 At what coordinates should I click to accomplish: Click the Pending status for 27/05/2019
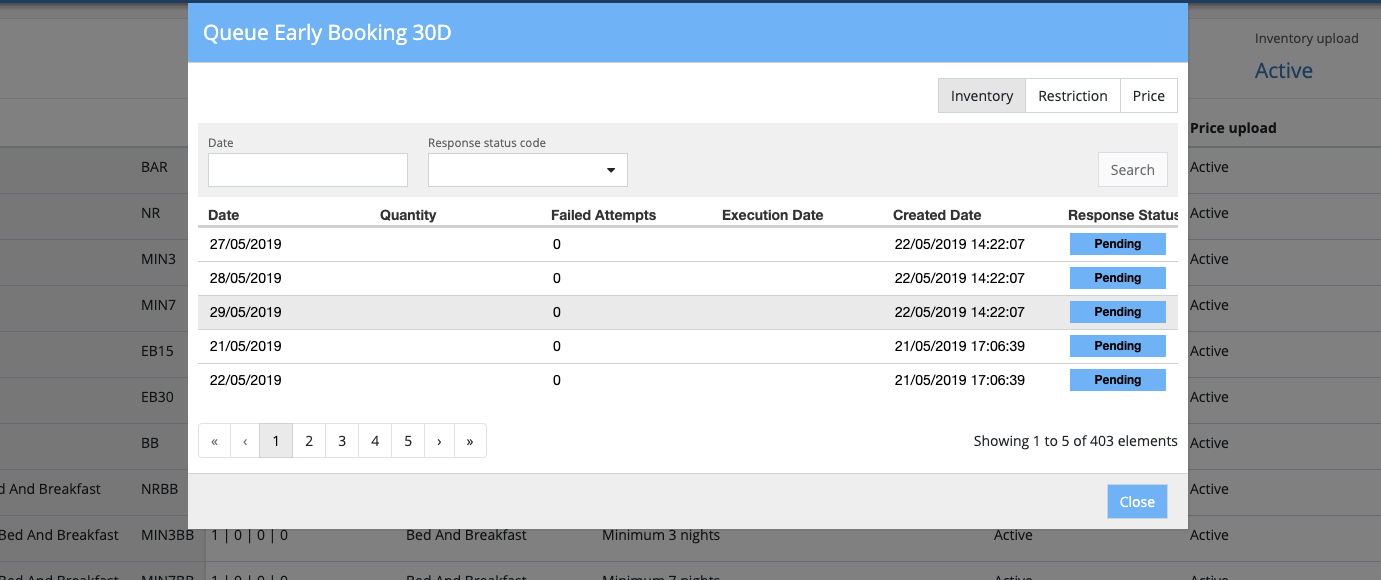(x=1117, y=244)
